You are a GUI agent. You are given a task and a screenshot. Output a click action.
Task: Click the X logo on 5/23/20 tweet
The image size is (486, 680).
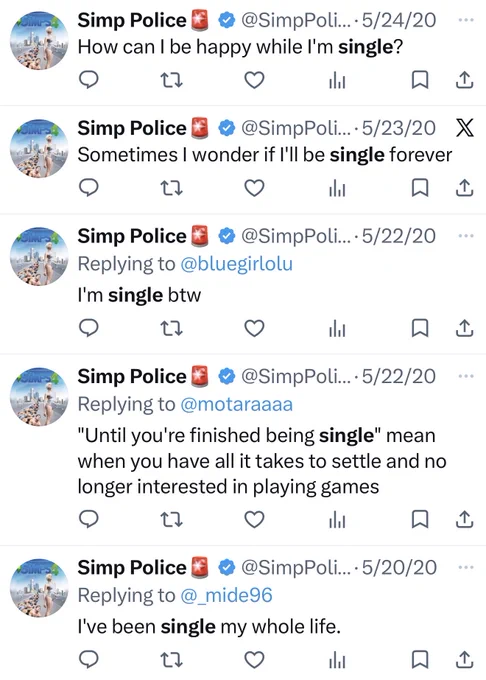465,128
